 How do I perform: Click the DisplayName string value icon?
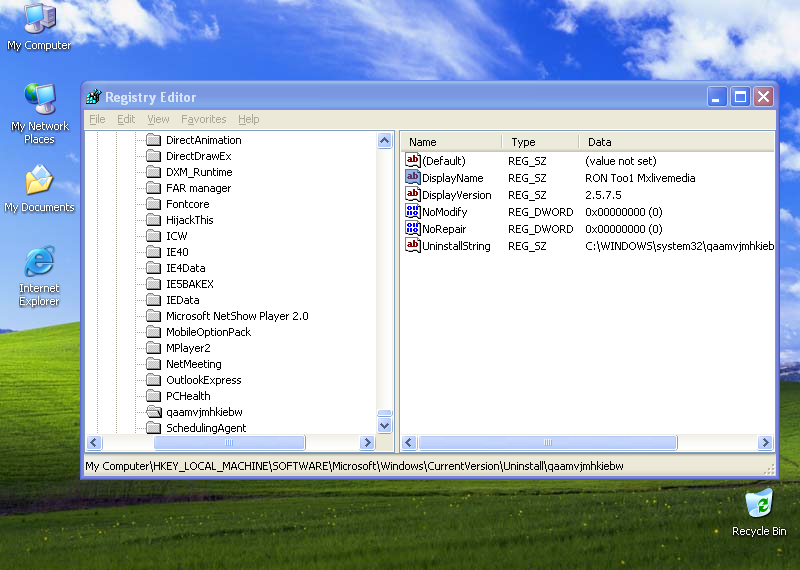point(413,177)
